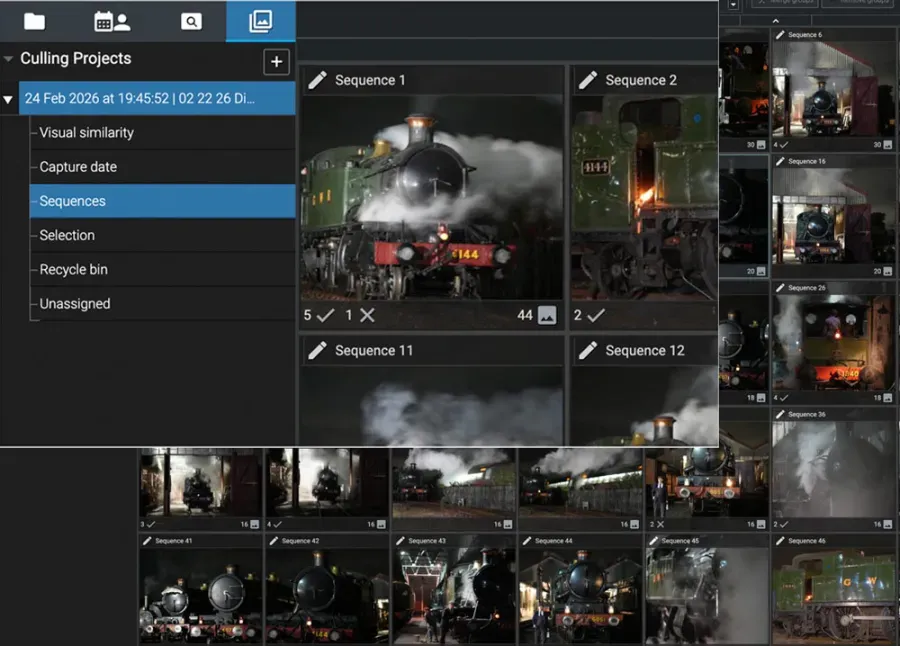Open the folder browser tab icon
The image size is (900, 646).
pyautogui.click(x=35, y=21)
